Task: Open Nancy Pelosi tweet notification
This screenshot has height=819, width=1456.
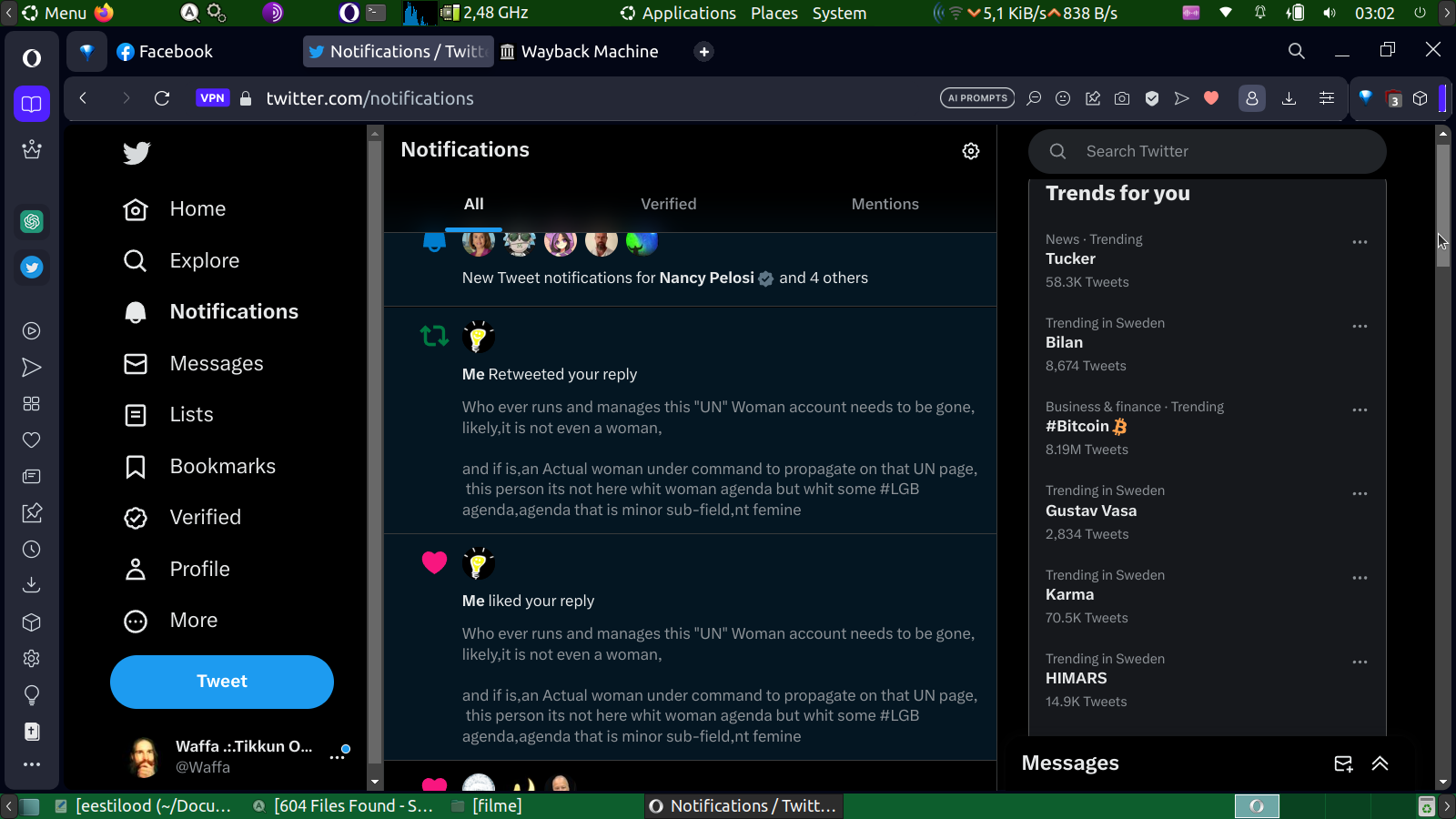Action: tap(691, 268)
